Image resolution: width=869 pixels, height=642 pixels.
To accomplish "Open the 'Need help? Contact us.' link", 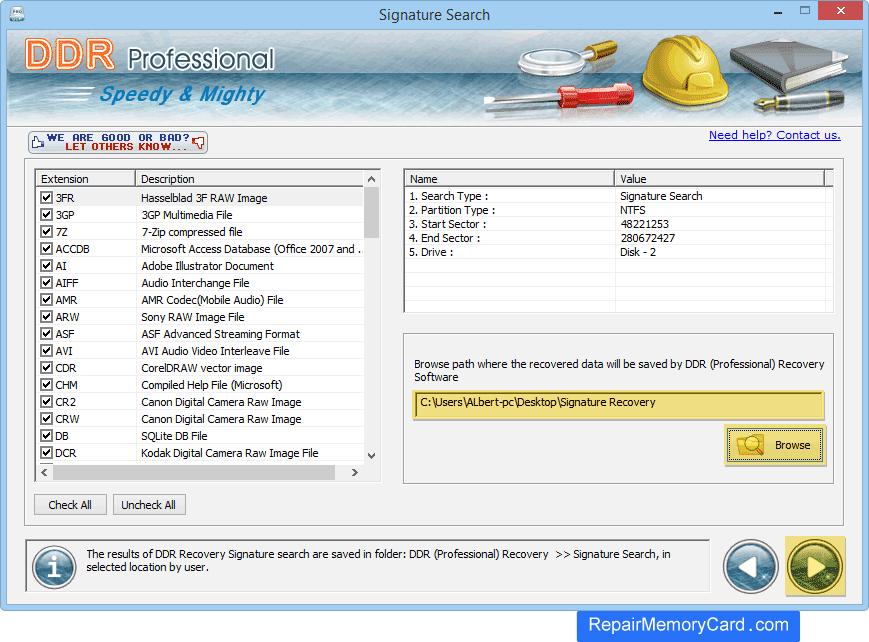I will click(774, 135).
